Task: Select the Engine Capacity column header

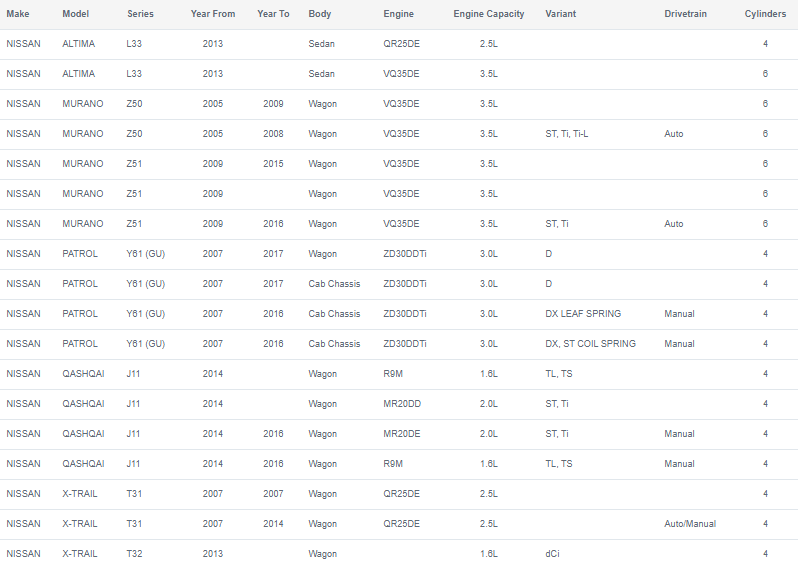Action: pos(489,14)
